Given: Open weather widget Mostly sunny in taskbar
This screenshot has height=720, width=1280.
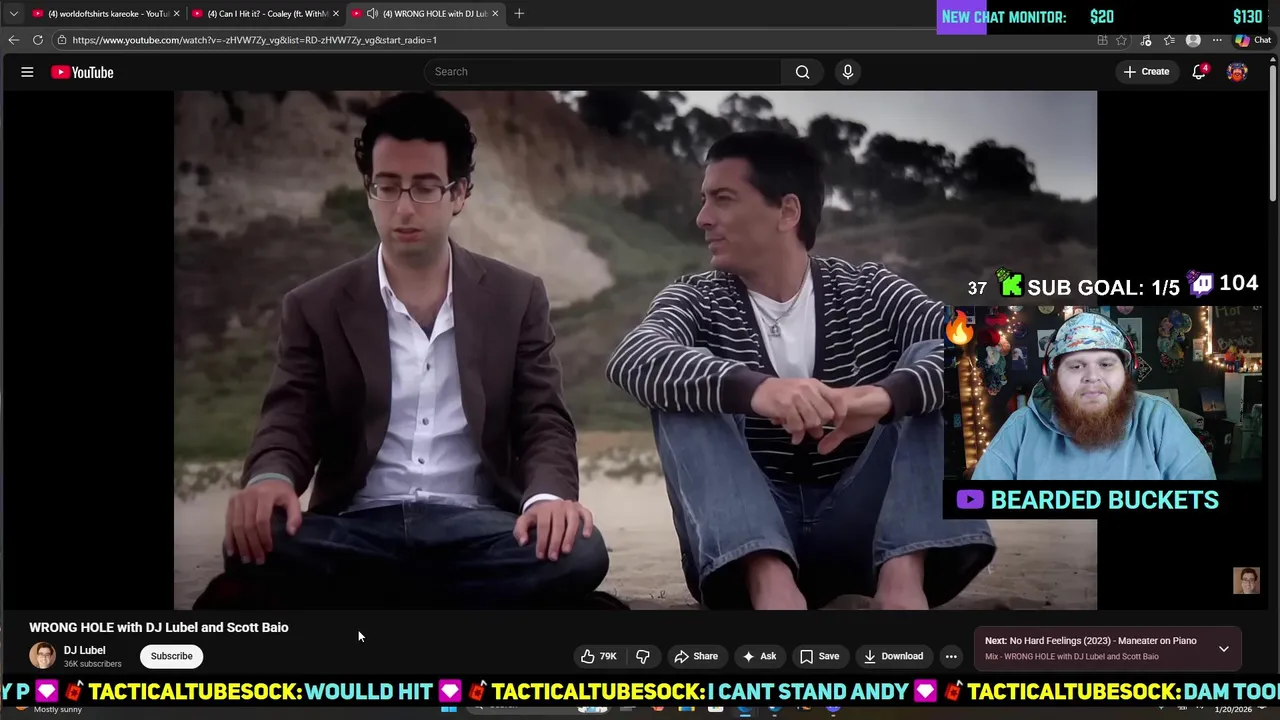Looking at the screenshot, I should [58, 710].
